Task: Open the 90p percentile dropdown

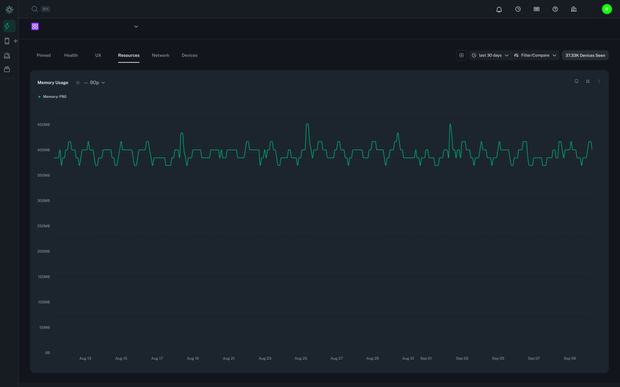Action: point(95,83)
